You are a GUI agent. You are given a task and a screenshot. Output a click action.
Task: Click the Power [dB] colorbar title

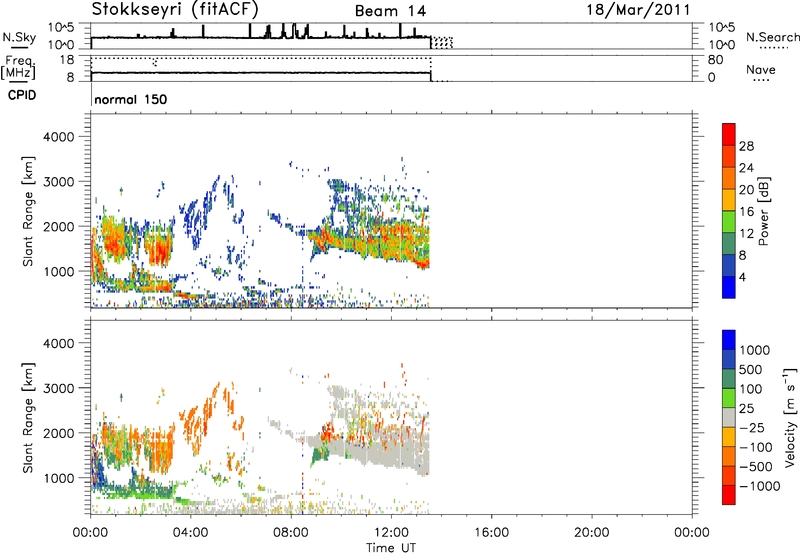(x=763, y=211)
